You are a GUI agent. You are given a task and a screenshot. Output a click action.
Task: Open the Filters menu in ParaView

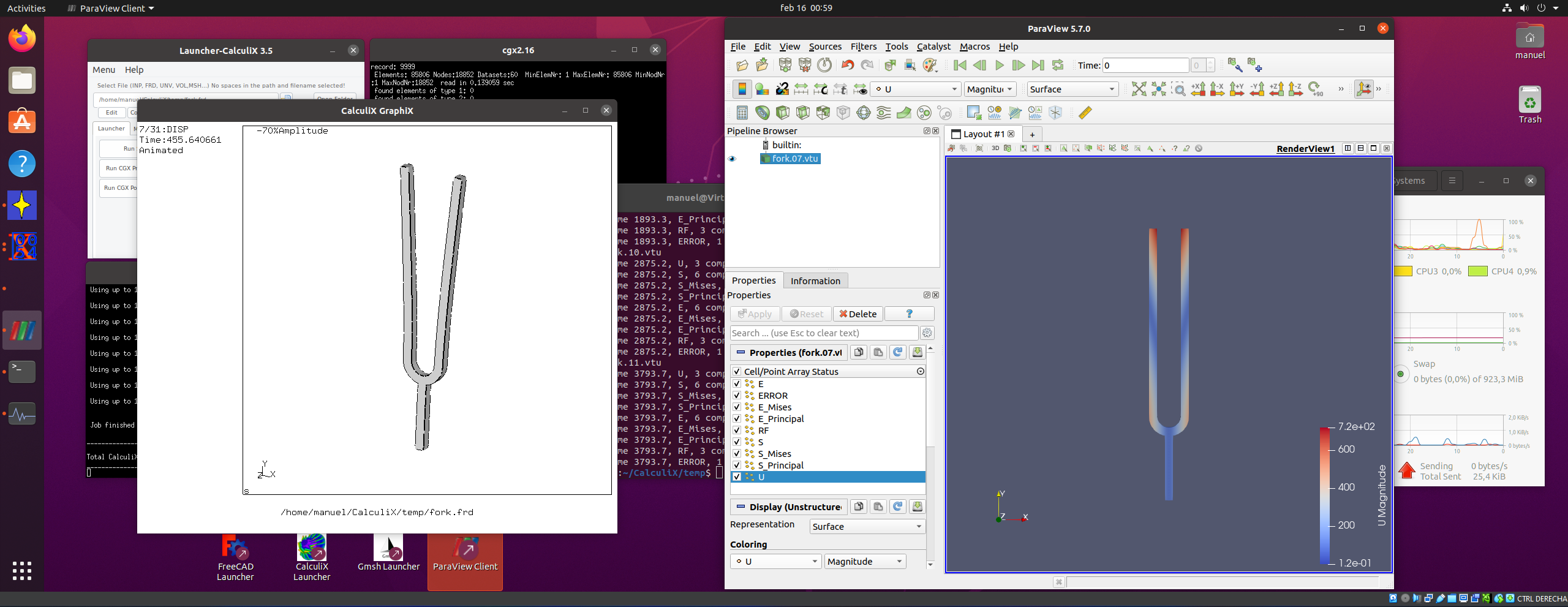pyautogui.click(x=863, y=47)
